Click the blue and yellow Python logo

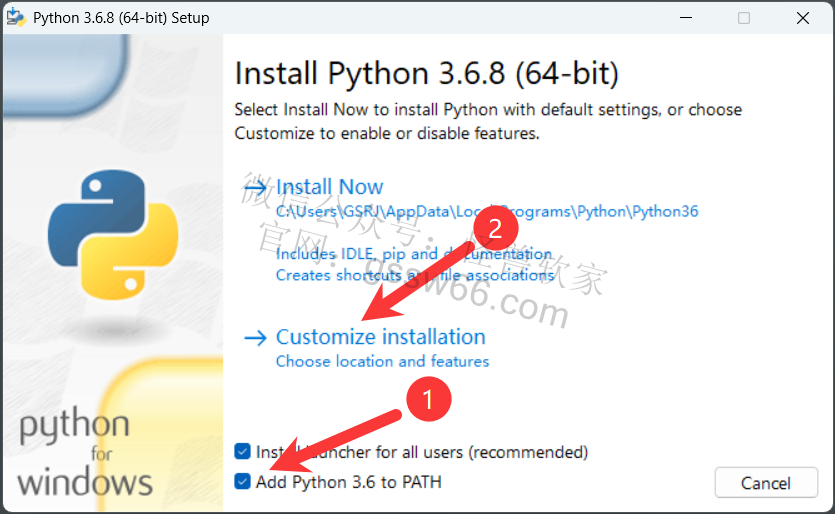point(113,235)
